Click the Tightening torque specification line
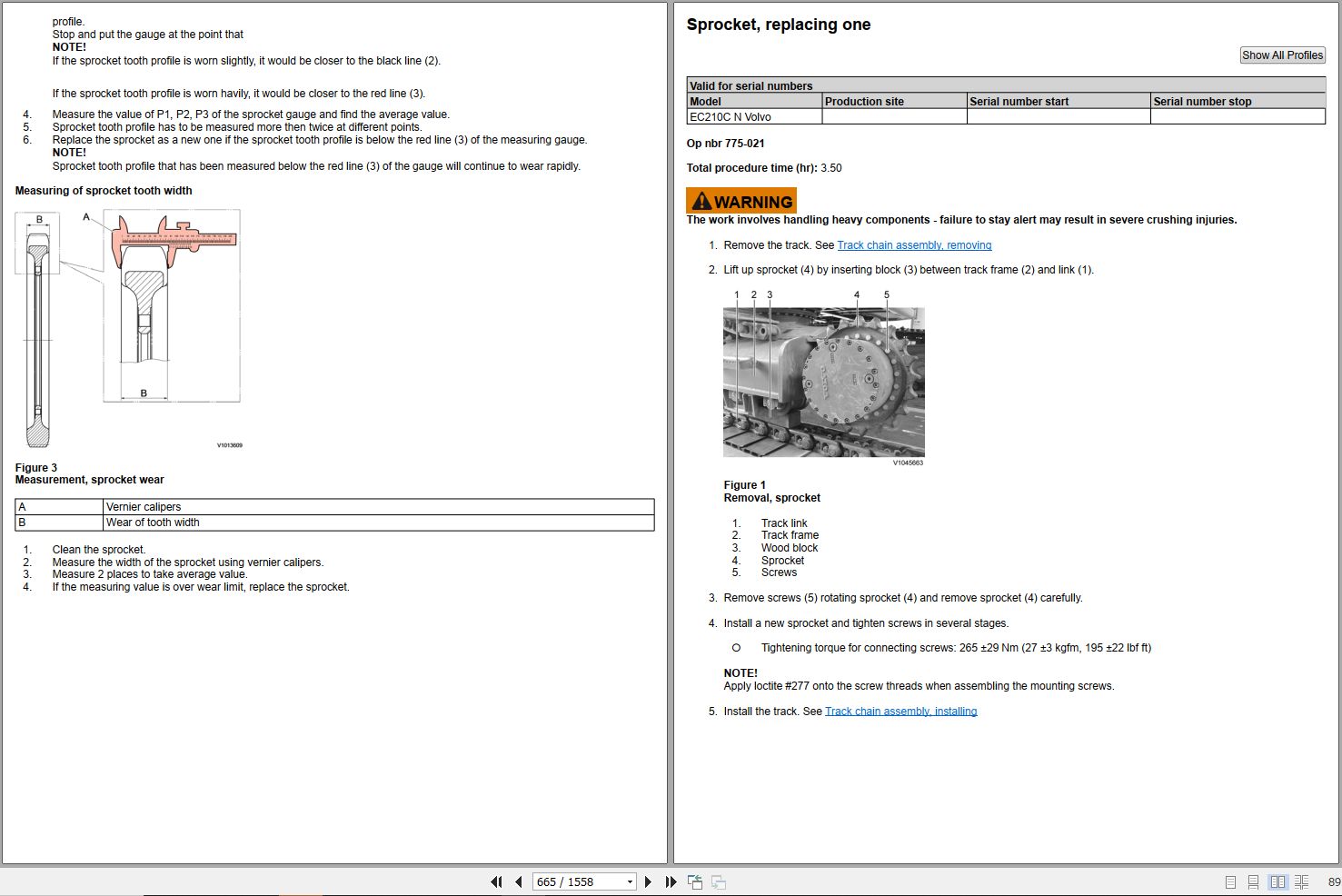This screenshot has width=1342, height=896. pyautogui.click(x=956, y=648)
